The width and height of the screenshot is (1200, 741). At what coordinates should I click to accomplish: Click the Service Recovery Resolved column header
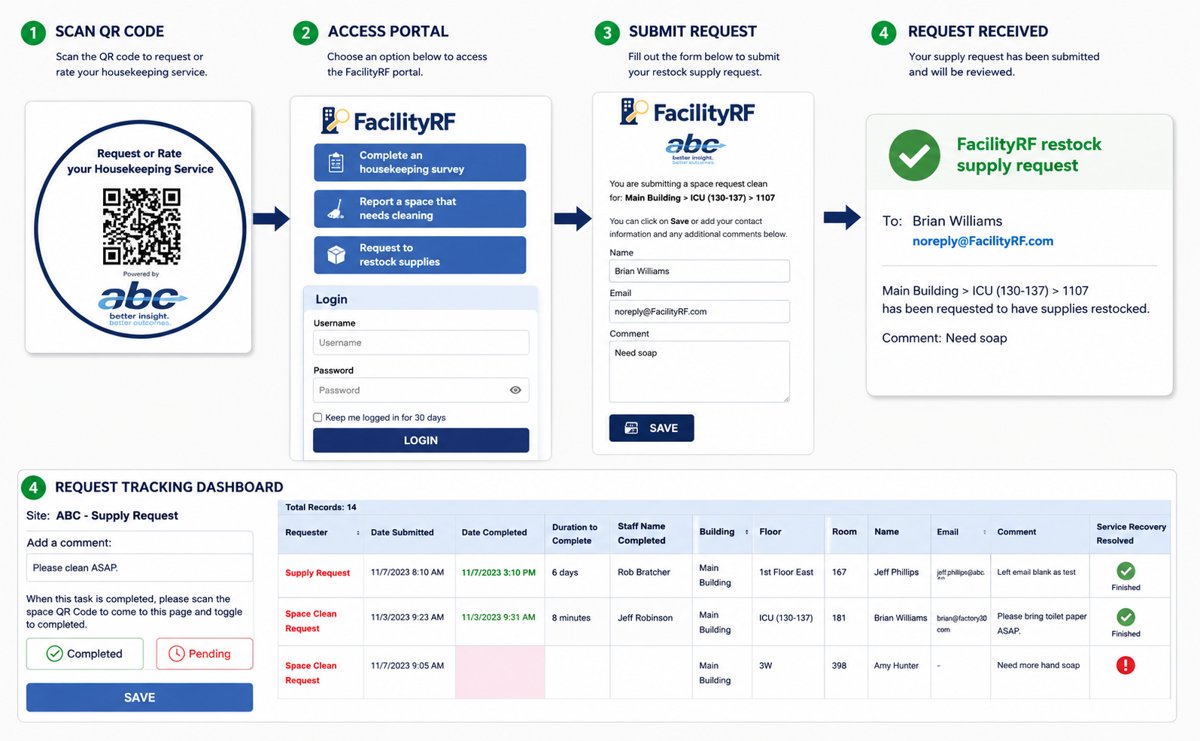(1131, 534)
